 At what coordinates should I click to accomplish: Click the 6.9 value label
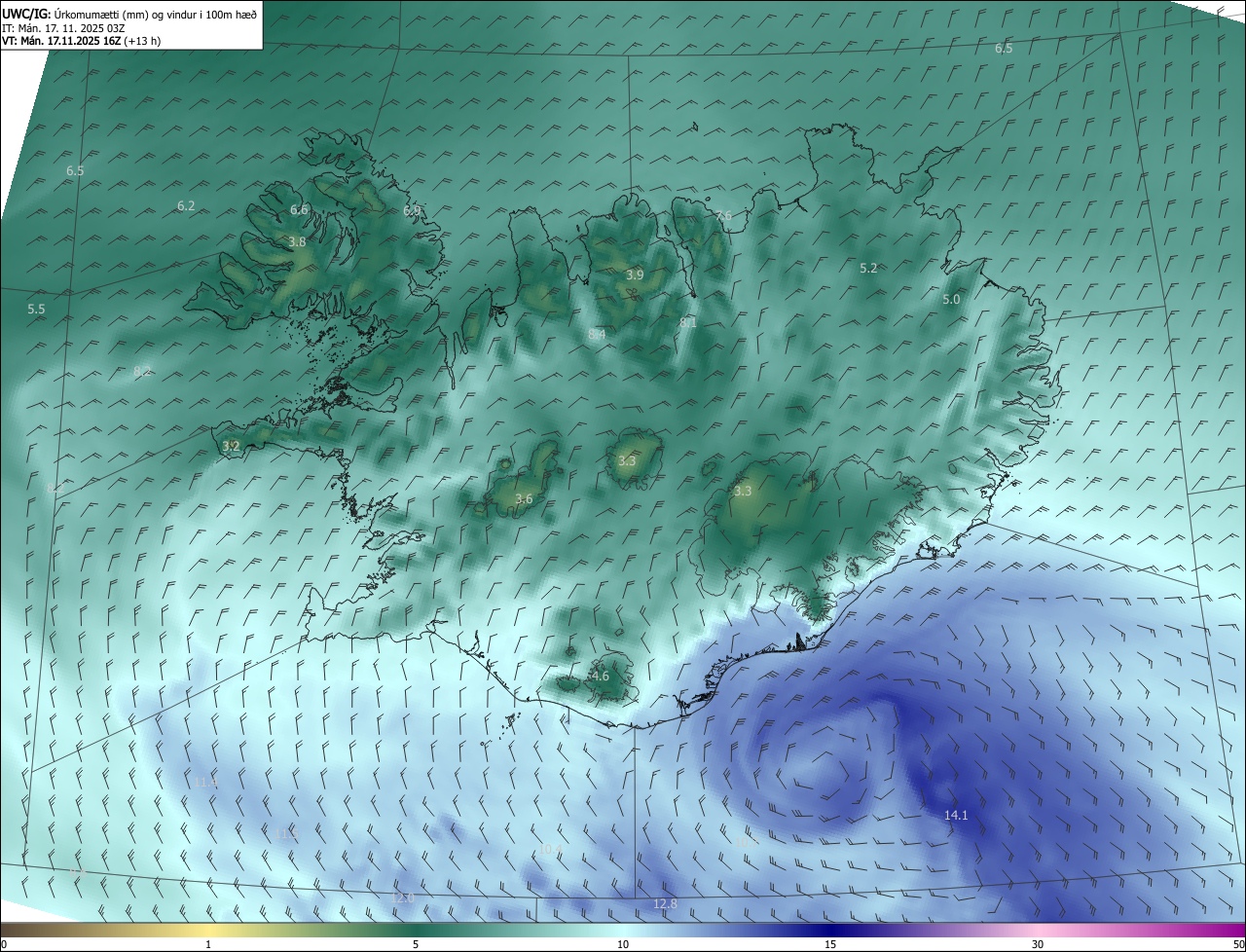[412, 210]
